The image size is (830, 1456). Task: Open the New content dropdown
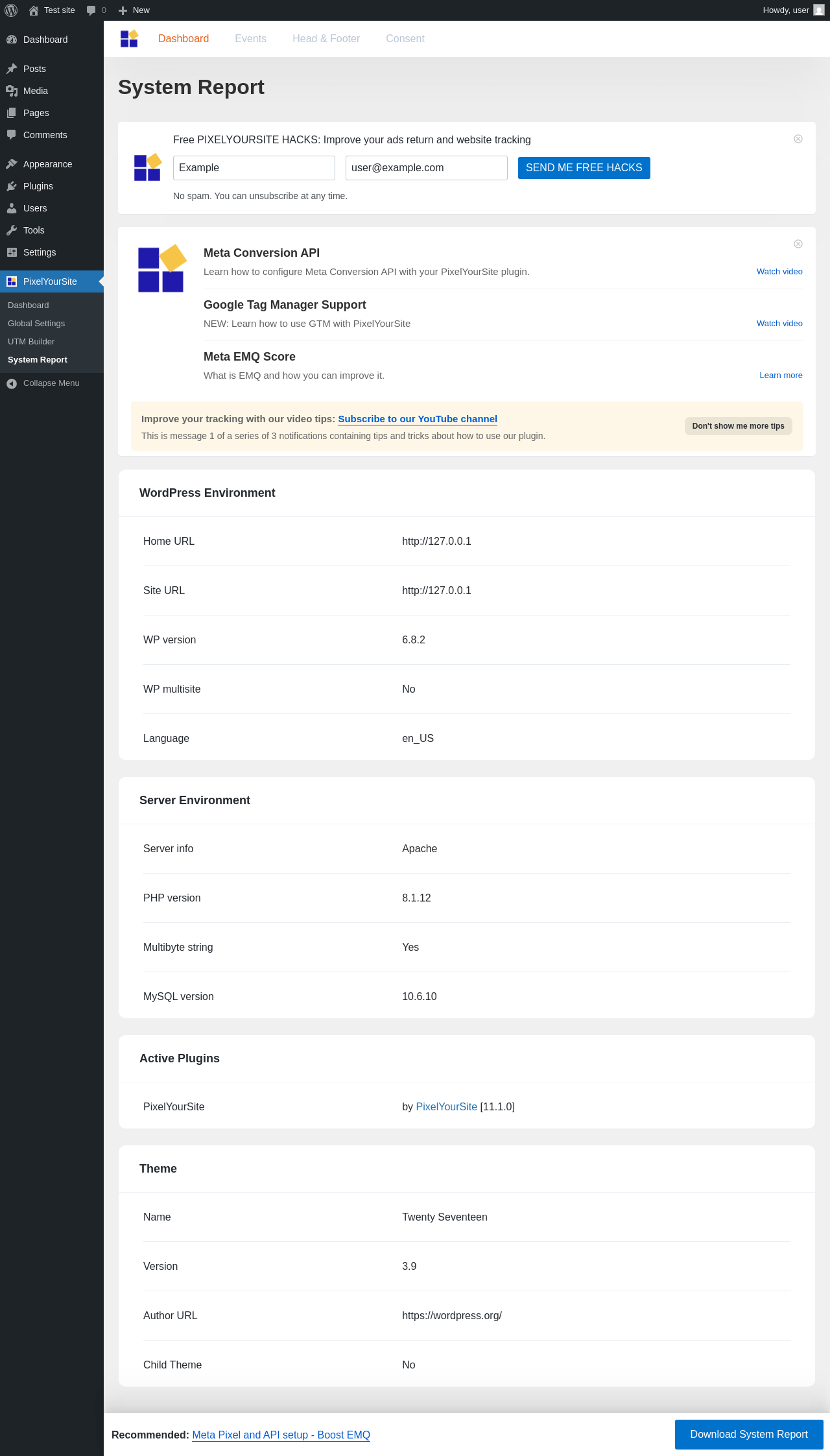coord(134,10)
